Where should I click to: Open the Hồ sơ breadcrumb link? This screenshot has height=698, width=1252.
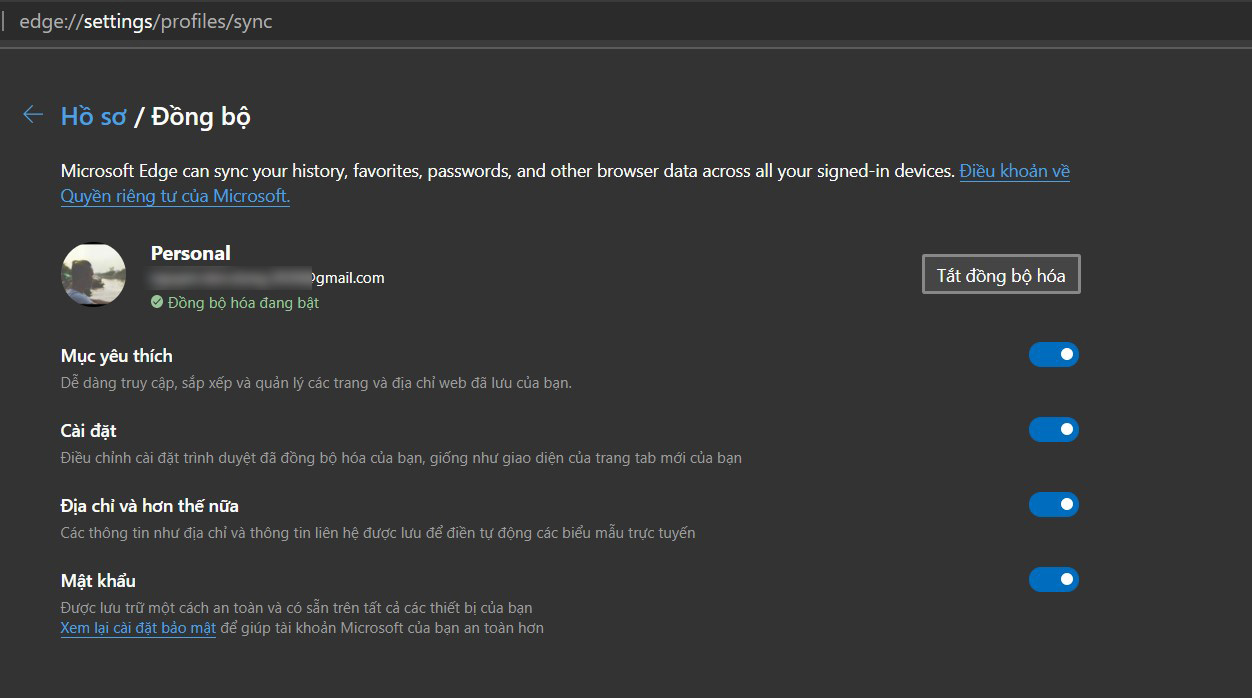(93, 116)
